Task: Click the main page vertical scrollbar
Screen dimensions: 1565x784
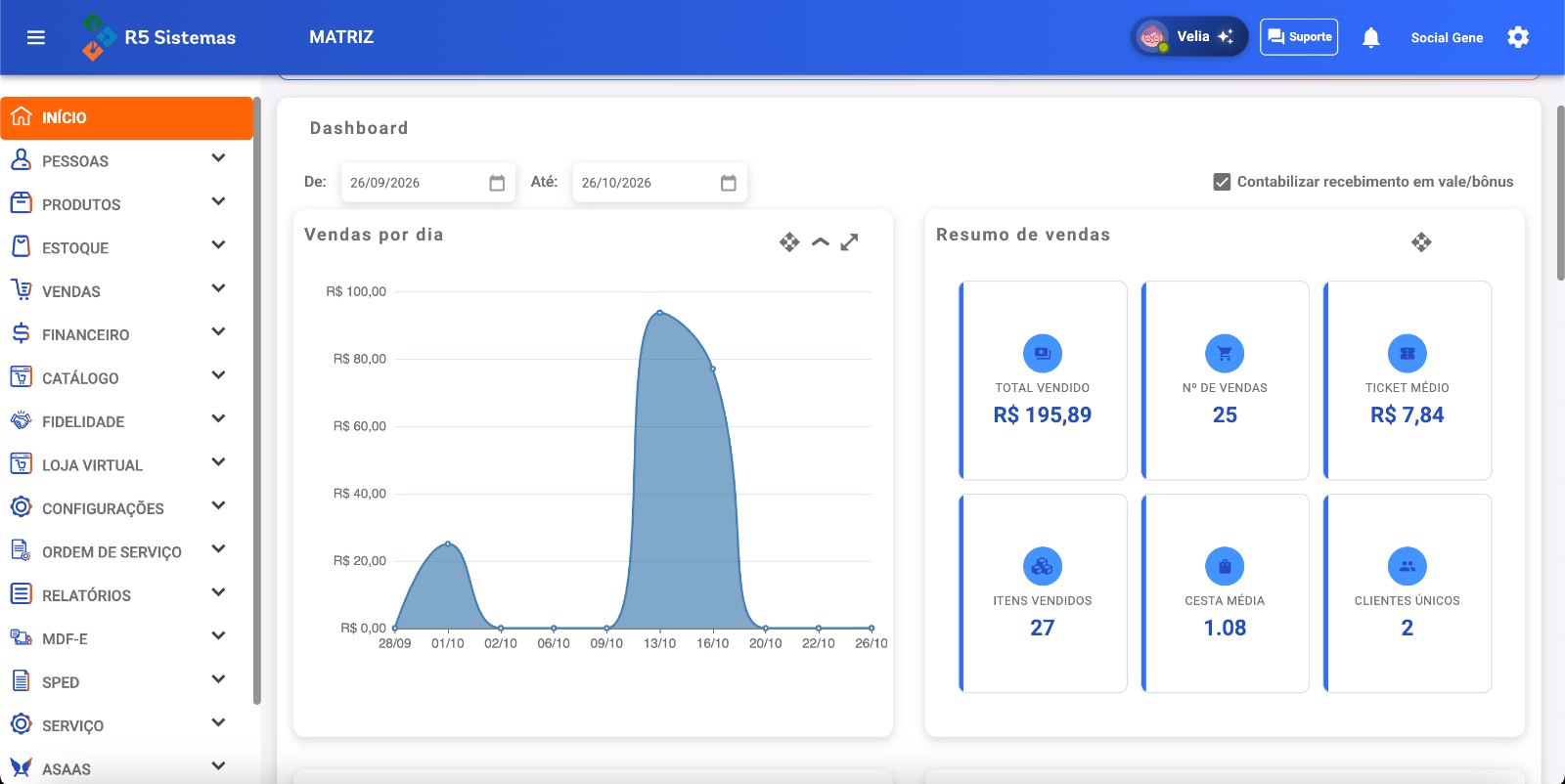Action: click(x=1560, y=194)
